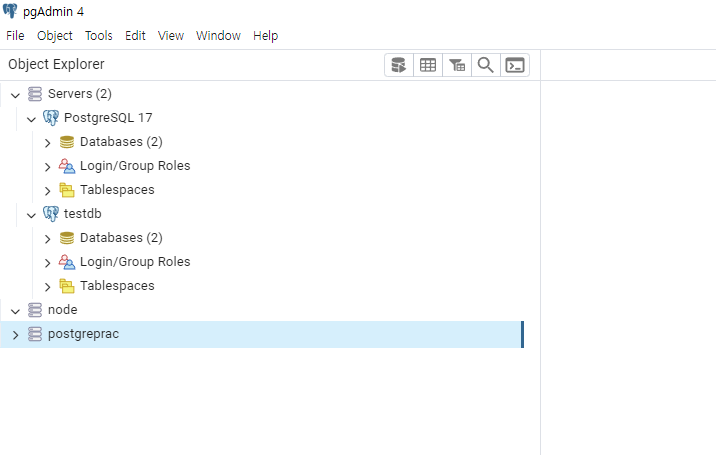Viewport: 716px width, 455px height.
Task: Click the node server group icon
Action: 35,310
